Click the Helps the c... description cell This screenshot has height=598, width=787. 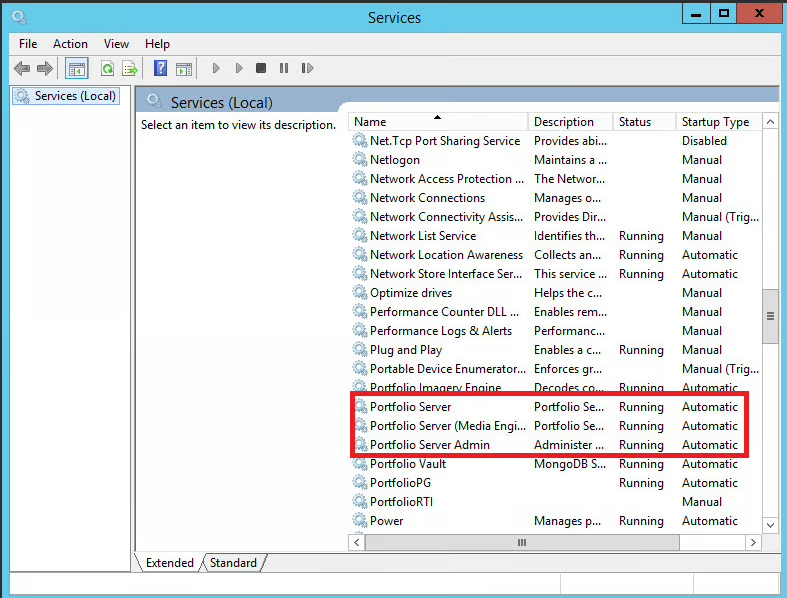pos(568,293)
